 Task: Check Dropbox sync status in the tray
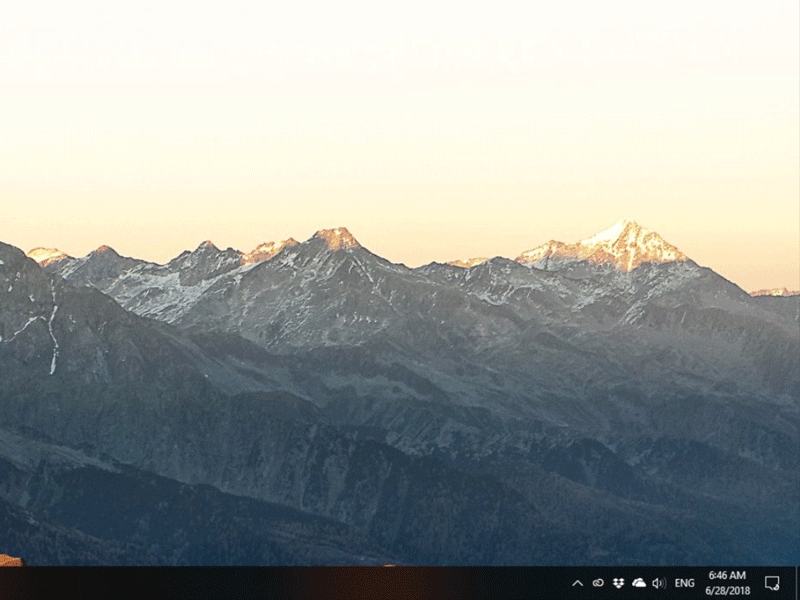point(618,583)
